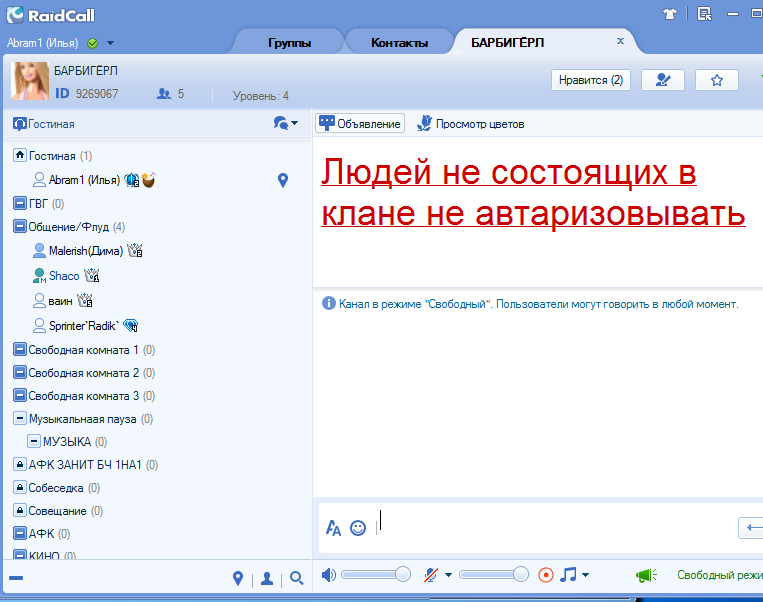
Task: Switch to the Группы tab
Action: 289,43
